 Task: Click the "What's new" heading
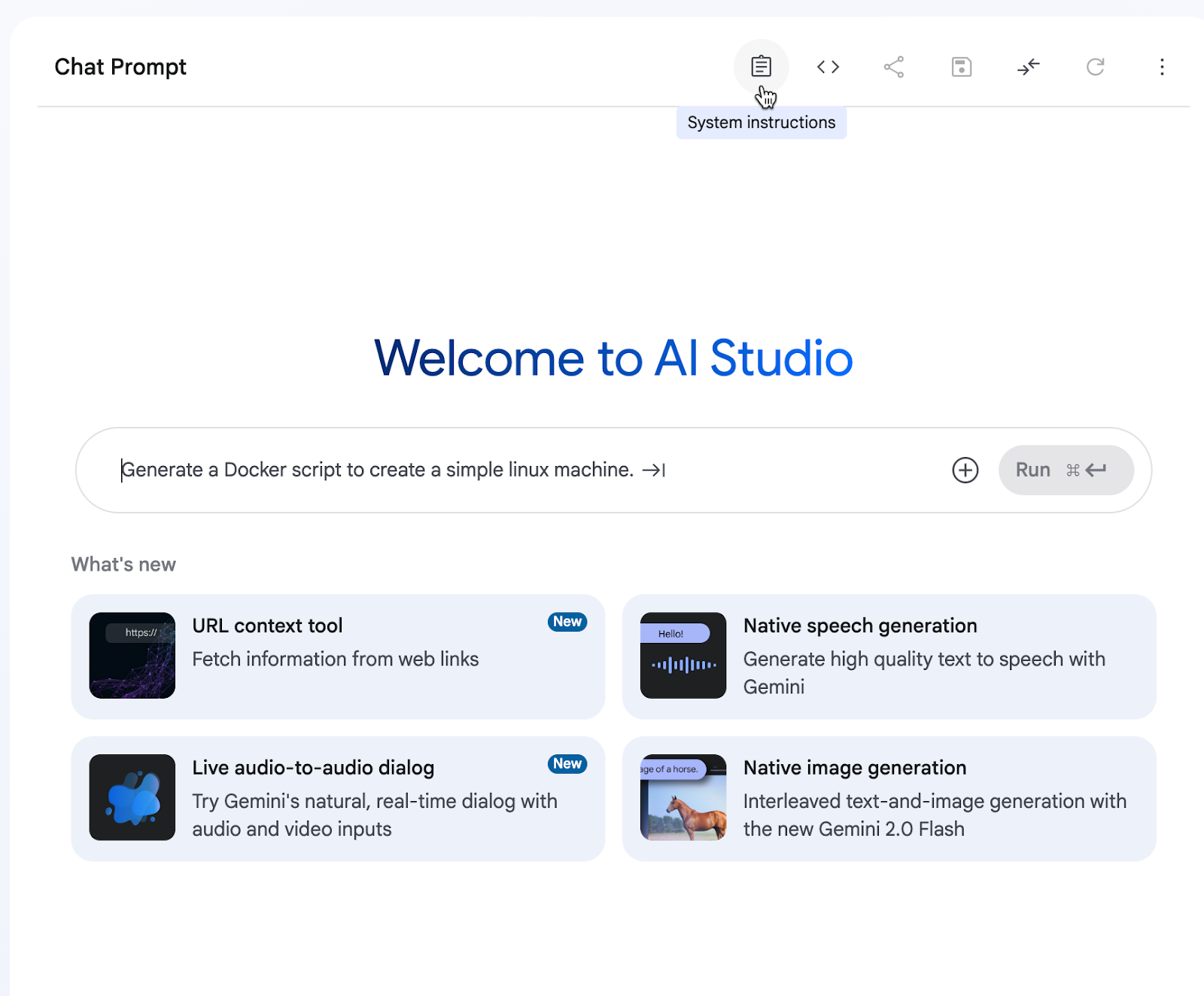click(123, 565)
